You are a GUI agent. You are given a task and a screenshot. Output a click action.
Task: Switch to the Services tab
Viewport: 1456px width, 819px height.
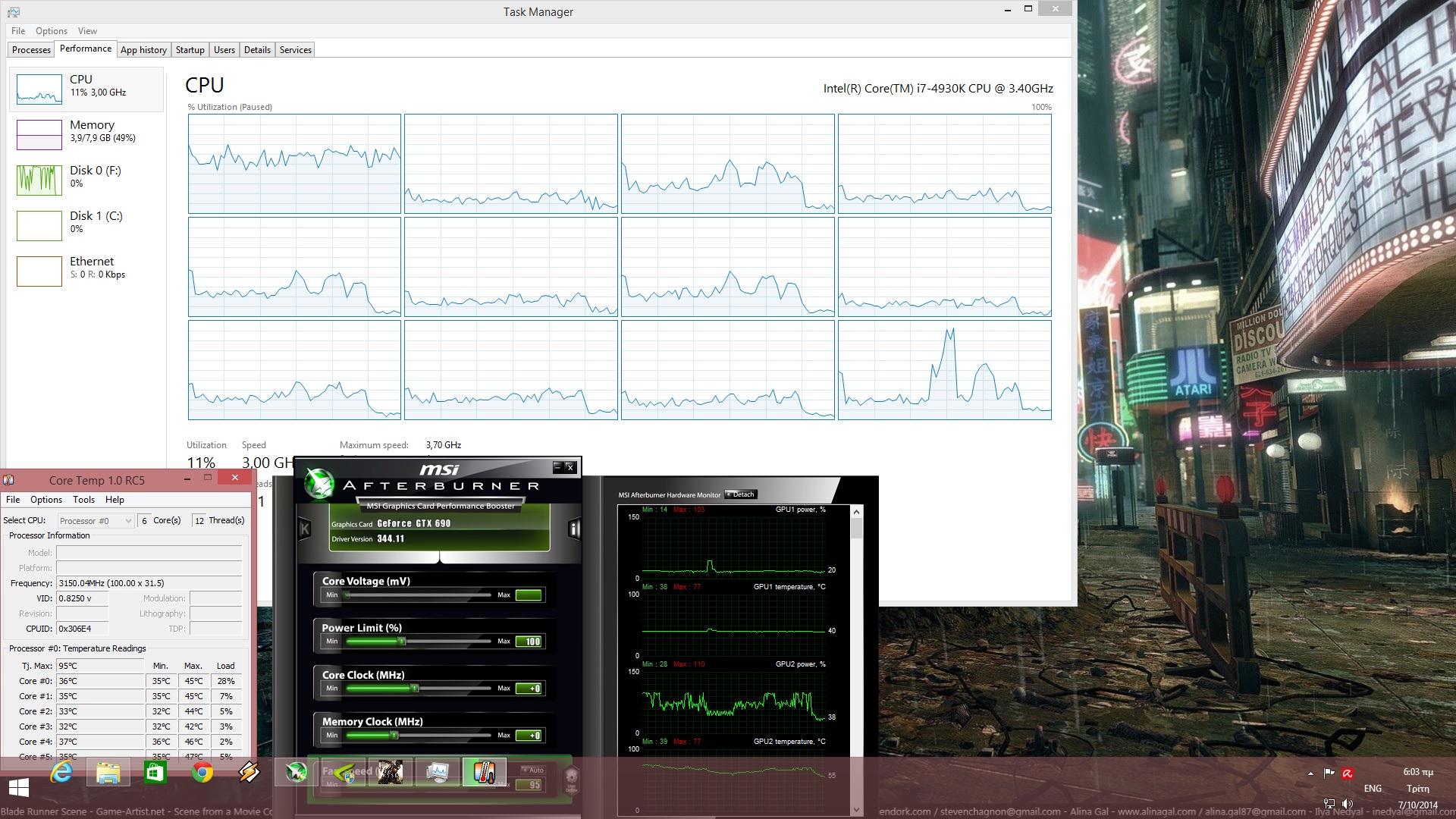coord(295,50)
